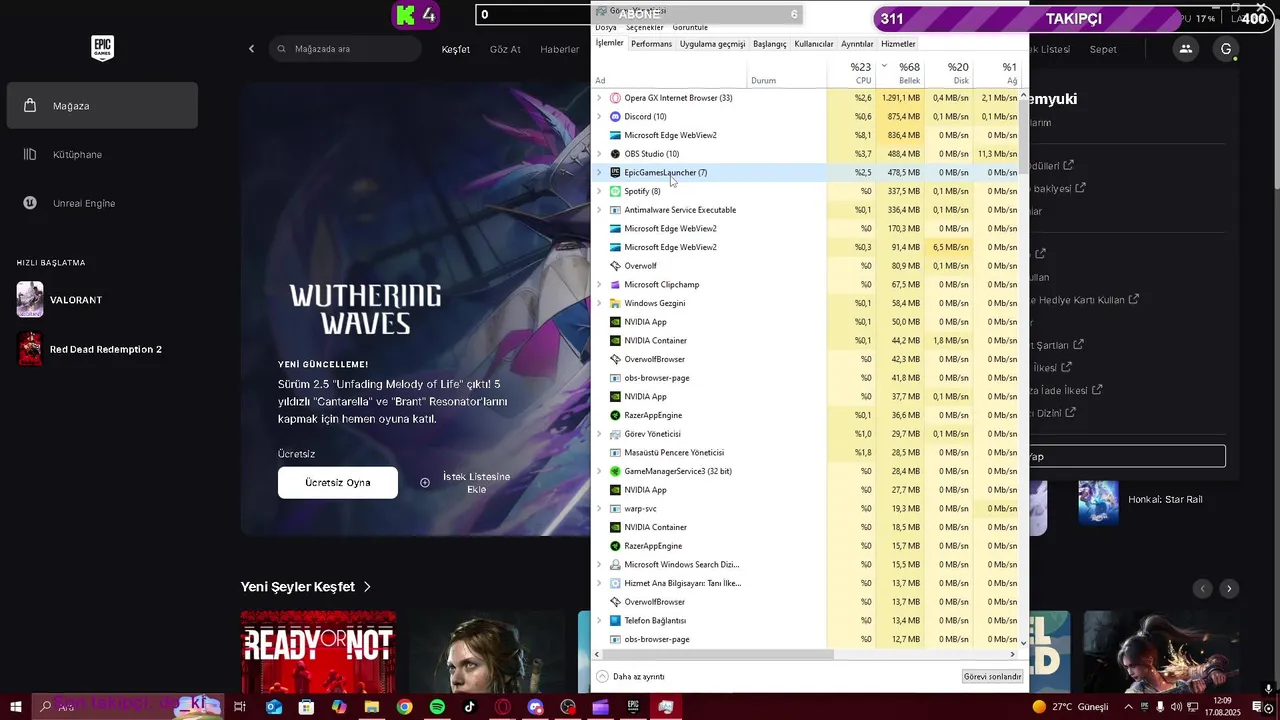Collapse details with the Daha az ayrıntı chevron
The image size is (1280, 720).
click(x=602, y=677)
